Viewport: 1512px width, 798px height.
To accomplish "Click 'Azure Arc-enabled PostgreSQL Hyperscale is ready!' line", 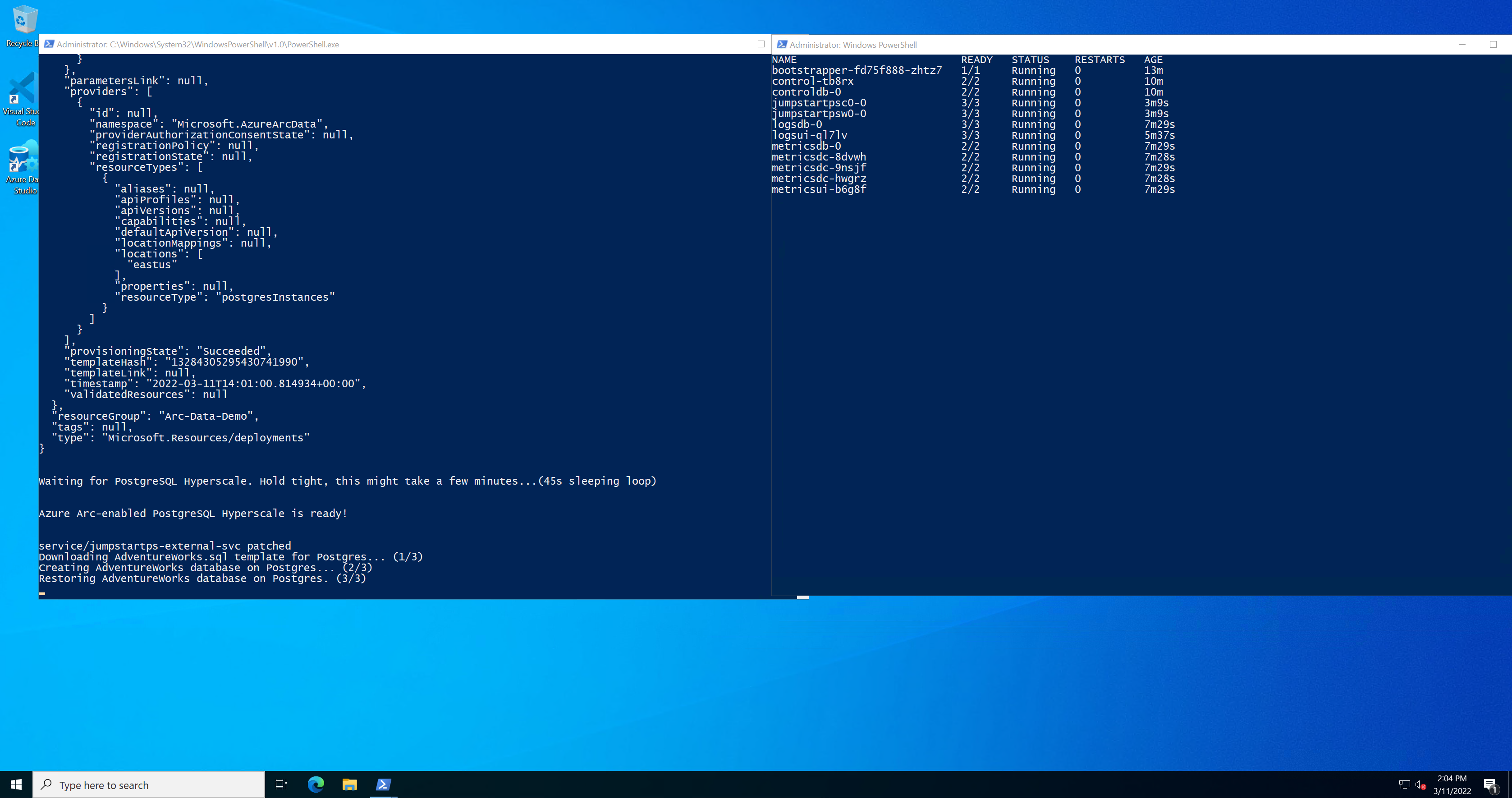I will (x=193, y=514).
